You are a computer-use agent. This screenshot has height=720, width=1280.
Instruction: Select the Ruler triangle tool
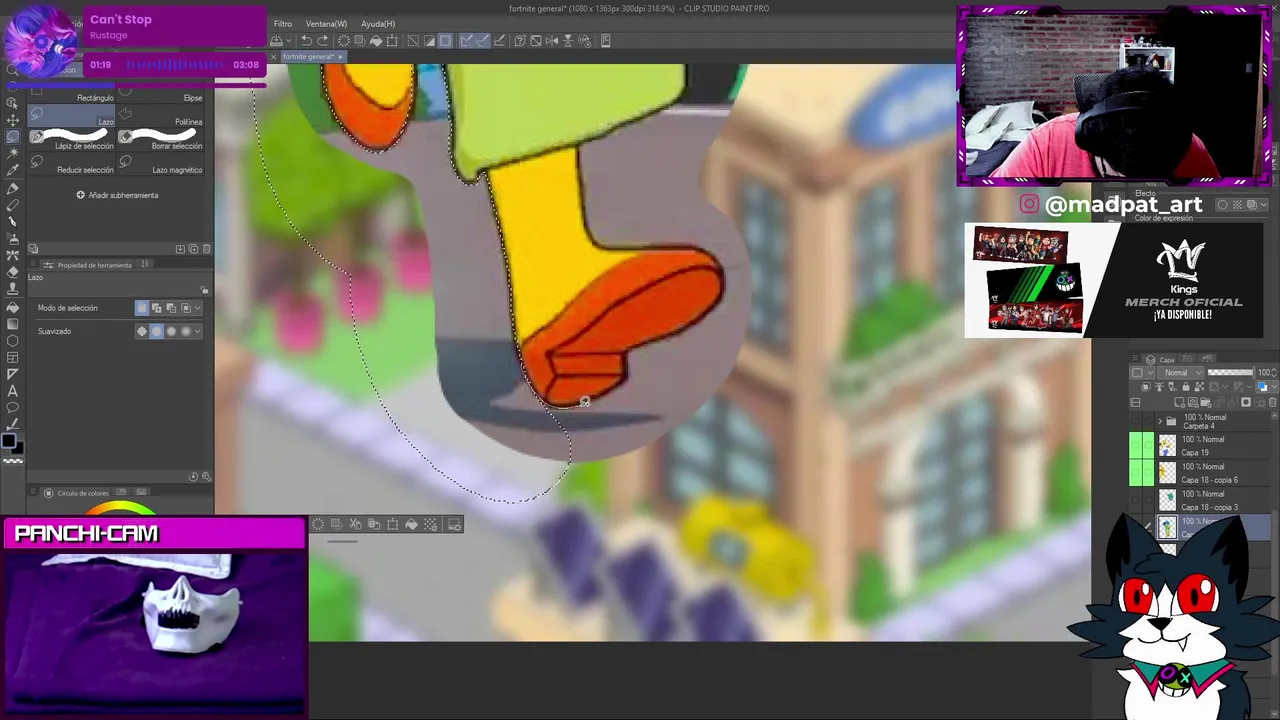[12, 374]
